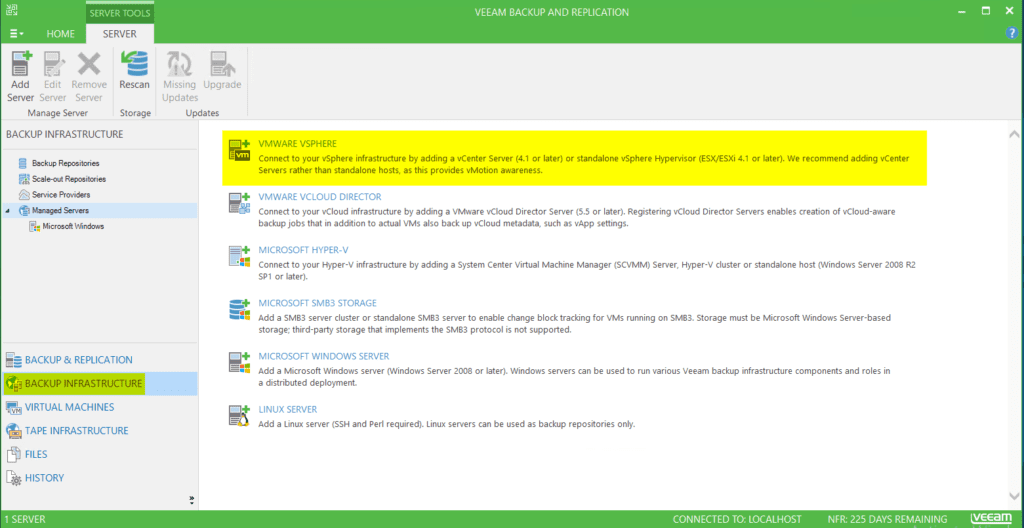The height and width of the screenshot is (528, 1024).
Task: Click the SERVER TOOLS contextual tab
Action: [x=120, y=12]
